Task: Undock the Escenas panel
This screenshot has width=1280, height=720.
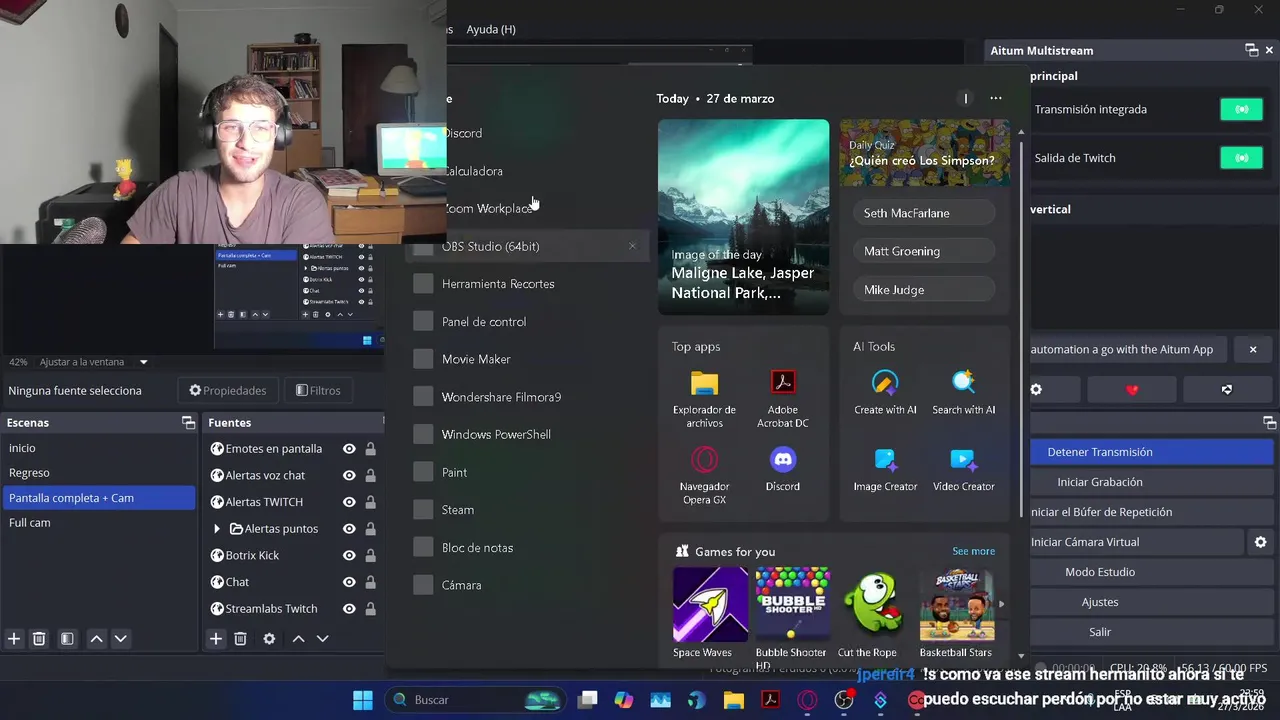Action: [x=188, y=422]
